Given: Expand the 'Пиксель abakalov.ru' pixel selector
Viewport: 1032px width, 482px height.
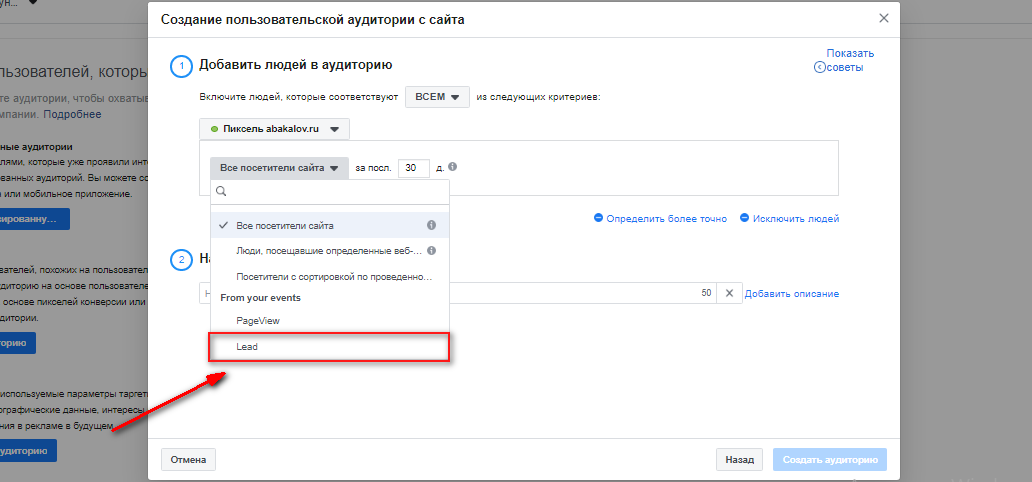Looking at the screenshot, I should [274, 130].
